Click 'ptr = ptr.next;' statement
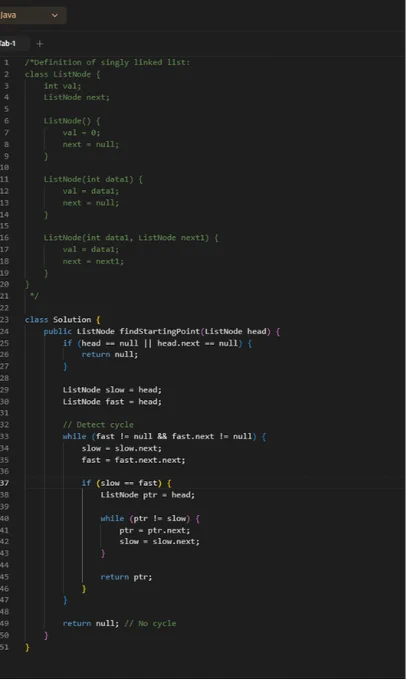Screen dimensions: 406x680 [154, 530]
